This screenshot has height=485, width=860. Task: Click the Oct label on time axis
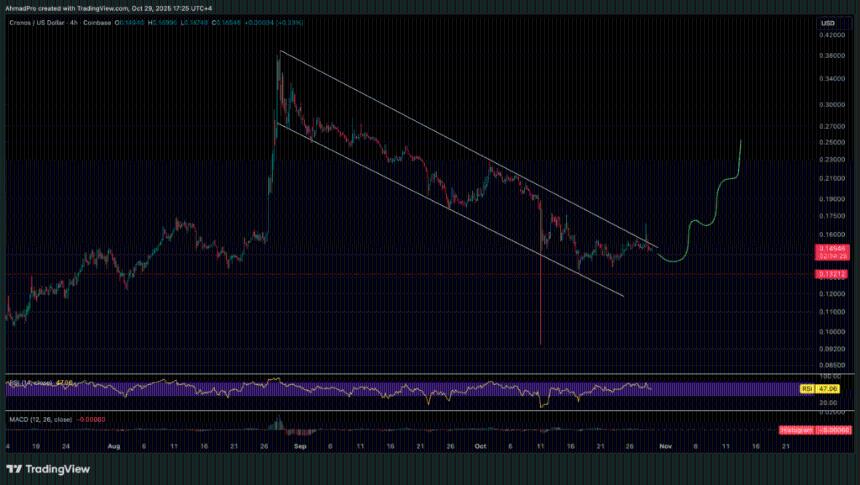point(479,446)
